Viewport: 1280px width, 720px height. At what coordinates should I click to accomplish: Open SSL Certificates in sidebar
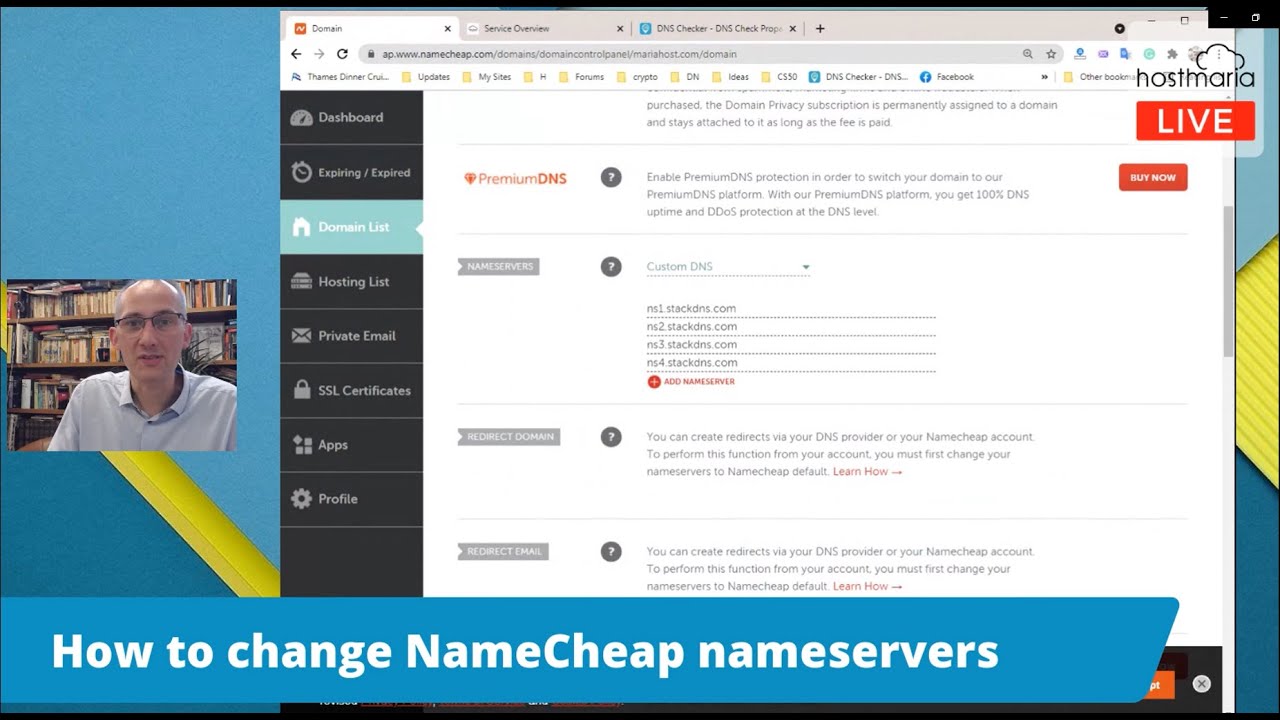click(351, 390)
